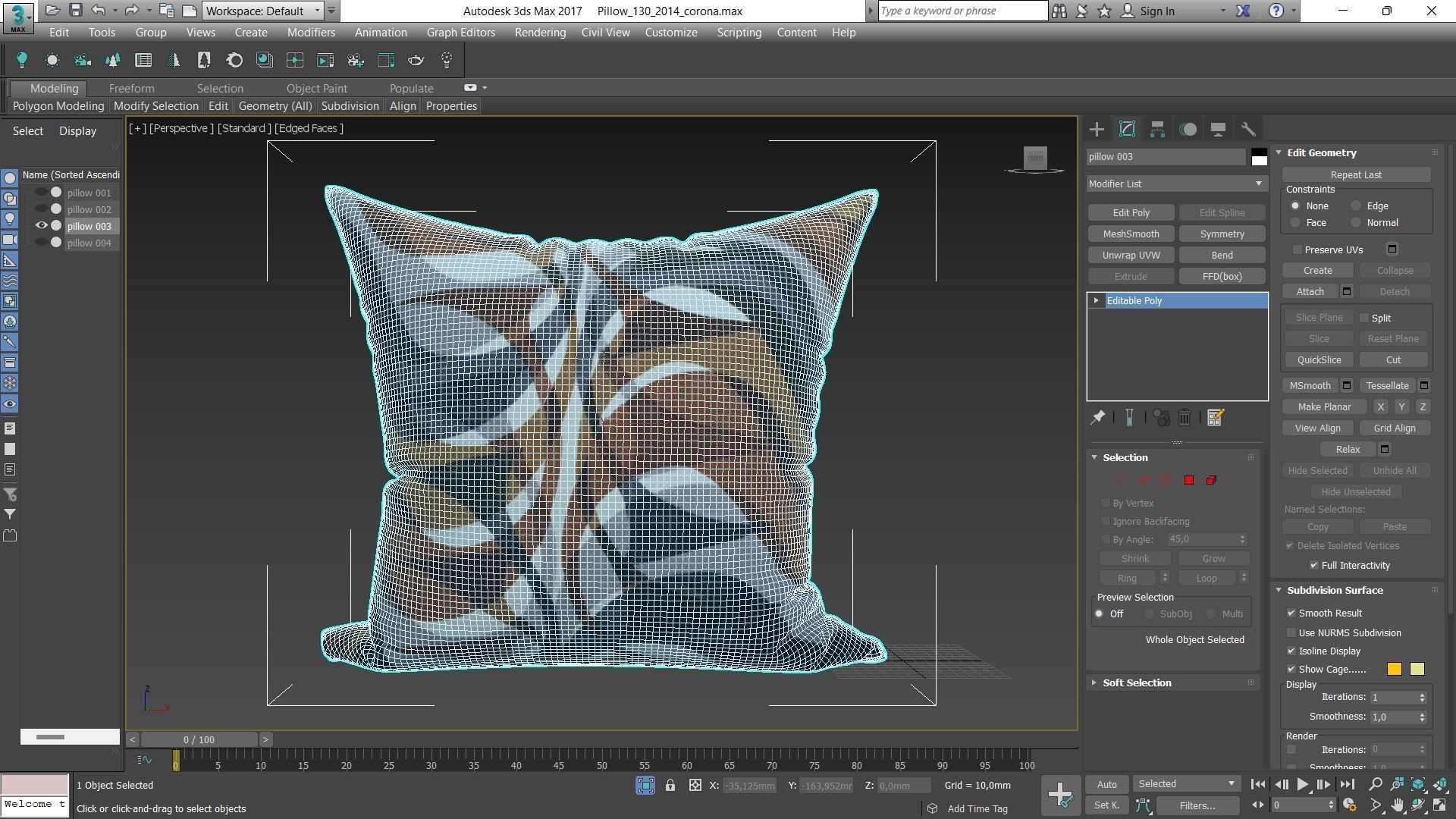Select Face constraint radio button
This screenshot has height=819, width=1456.
pos(1295,223)
